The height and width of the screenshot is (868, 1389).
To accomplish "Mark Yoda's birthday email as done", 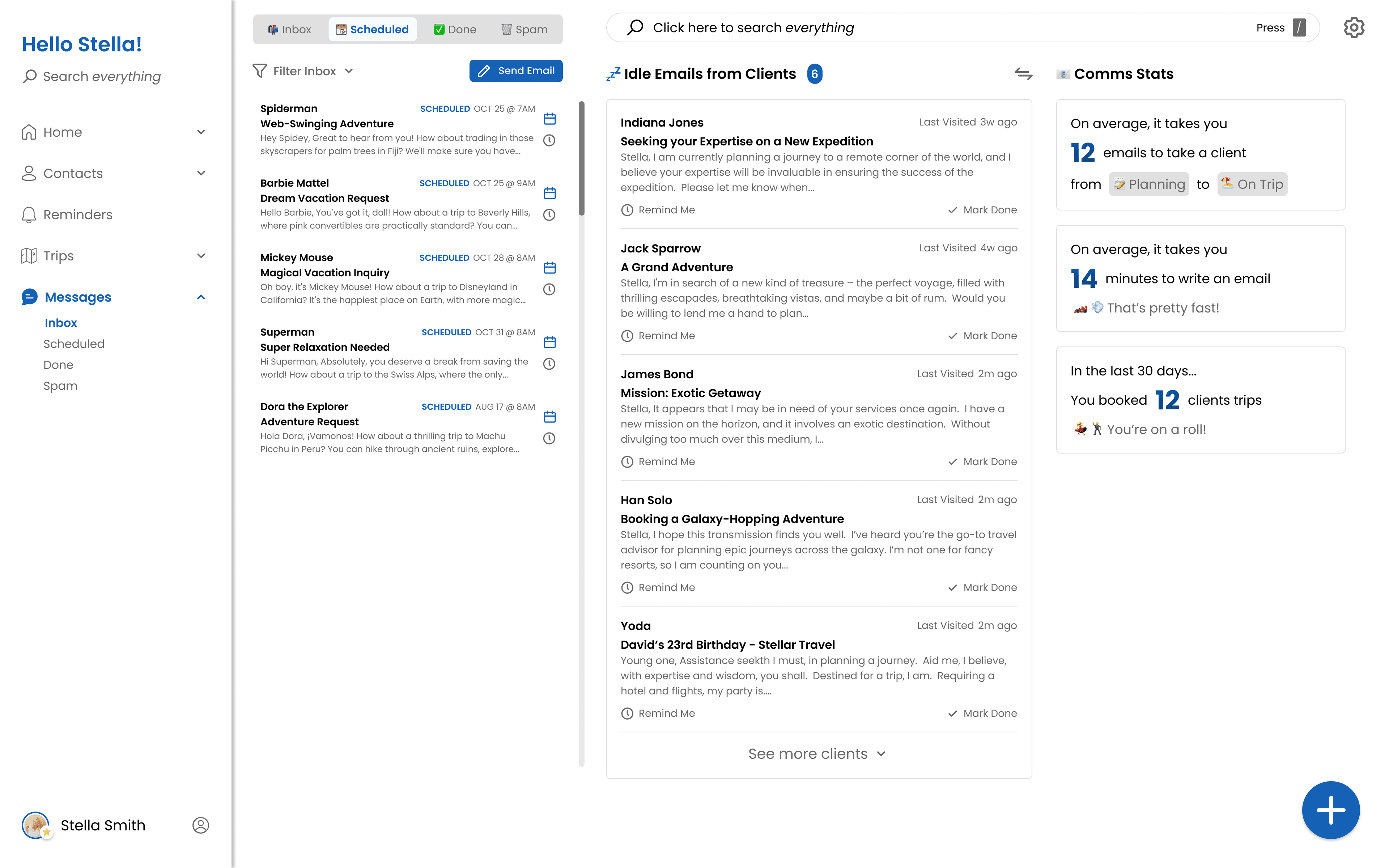I will pos(982,713).
